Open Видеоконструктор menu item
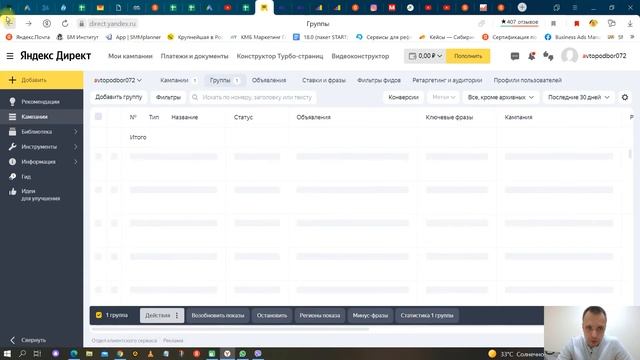The image size is (640, 360). coord(360,56)
